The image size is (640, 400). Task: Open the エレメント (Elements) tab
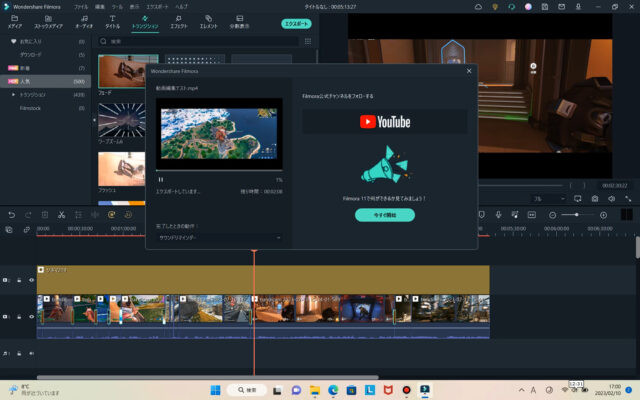click(x=208, y=22)
